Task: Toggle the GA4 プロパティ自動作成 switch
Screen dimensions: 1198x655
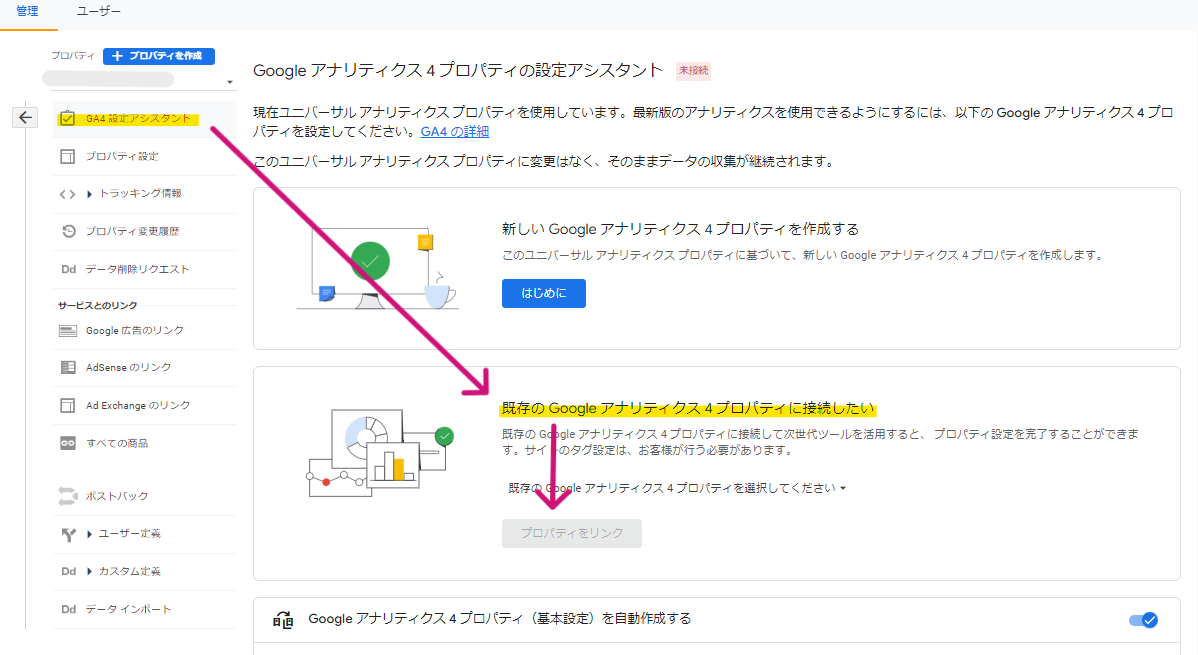Action: [x=1143, y=620]
